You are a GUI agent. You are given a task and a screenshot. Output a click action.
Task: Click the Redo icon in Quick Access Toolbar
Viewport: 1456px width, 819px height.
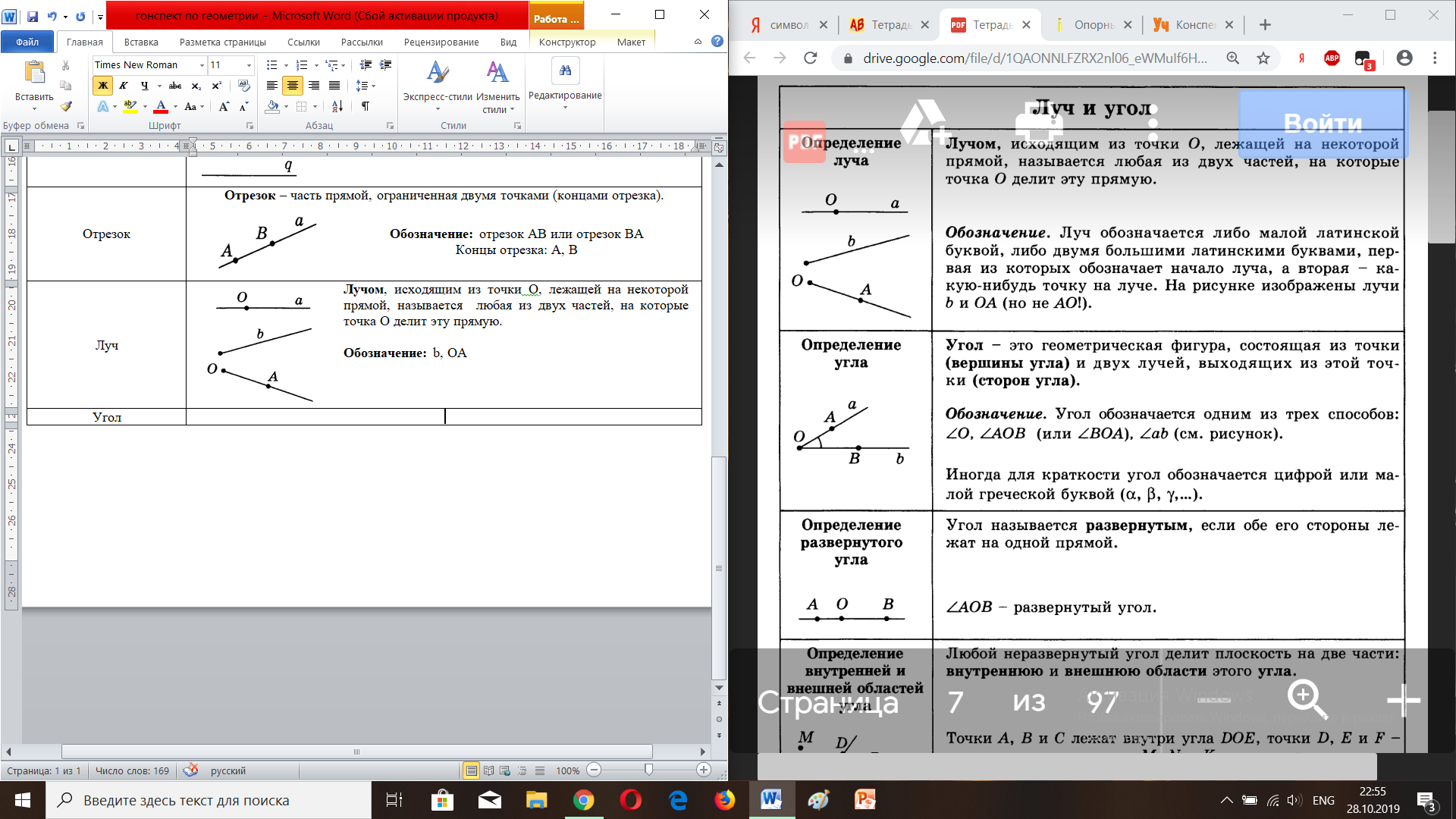[x=80, y=16]
